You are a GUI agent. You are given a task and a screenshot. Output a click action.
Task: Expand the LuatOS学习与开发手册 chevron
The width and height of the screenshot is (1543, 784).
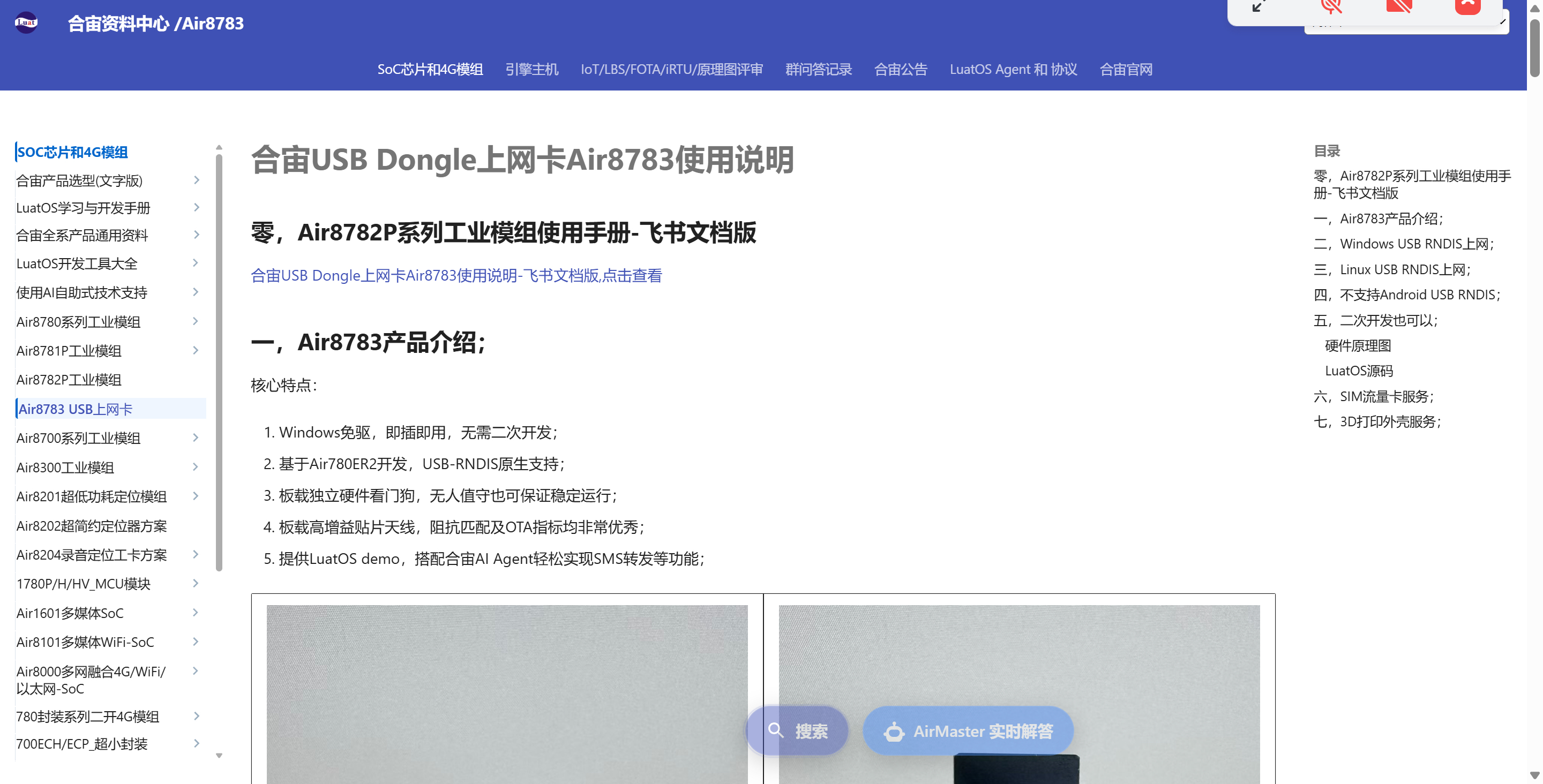197,208
